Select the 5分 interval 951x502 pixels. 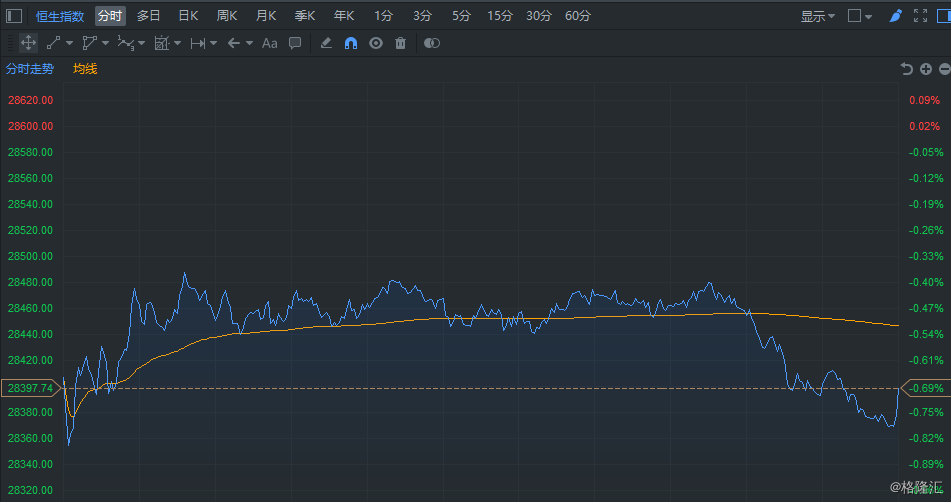461,16
